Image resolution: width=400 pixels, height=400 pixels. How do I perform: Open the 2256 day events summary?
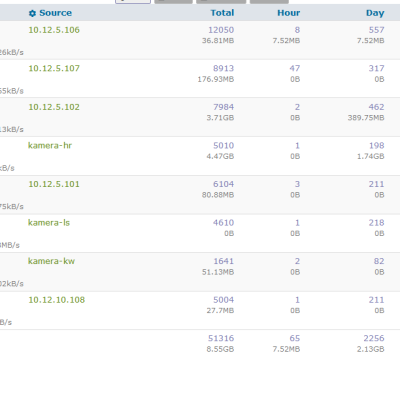[x=374, y=338]
